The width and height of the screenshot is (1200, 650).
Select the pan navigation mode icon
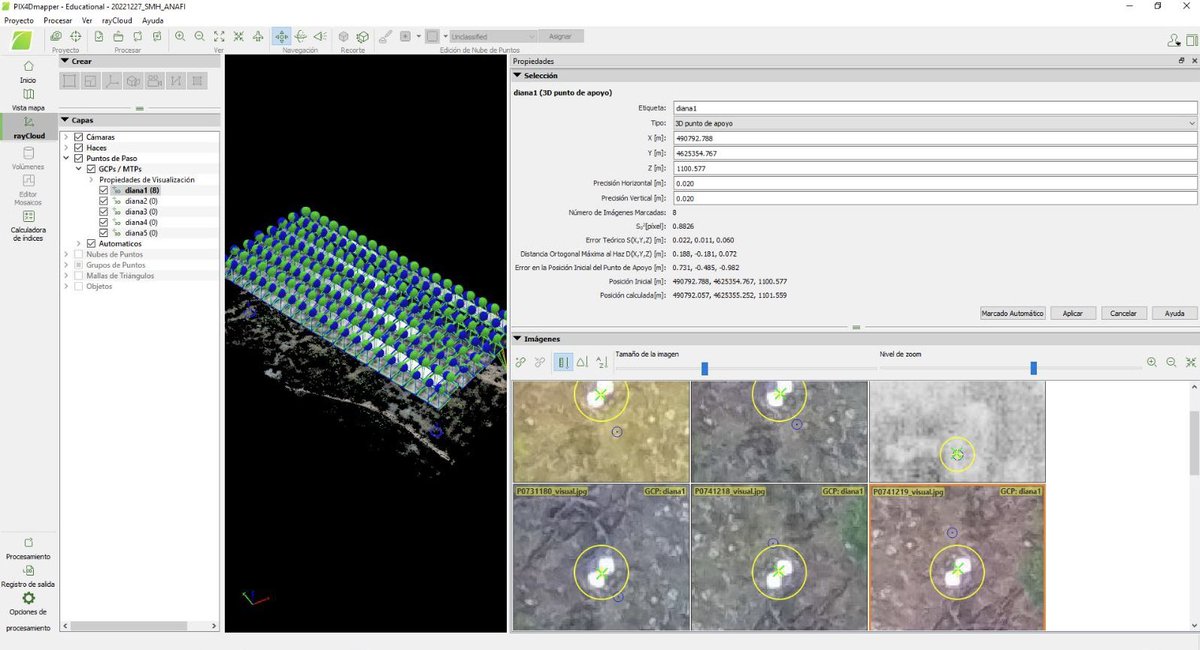click(282, 36)
